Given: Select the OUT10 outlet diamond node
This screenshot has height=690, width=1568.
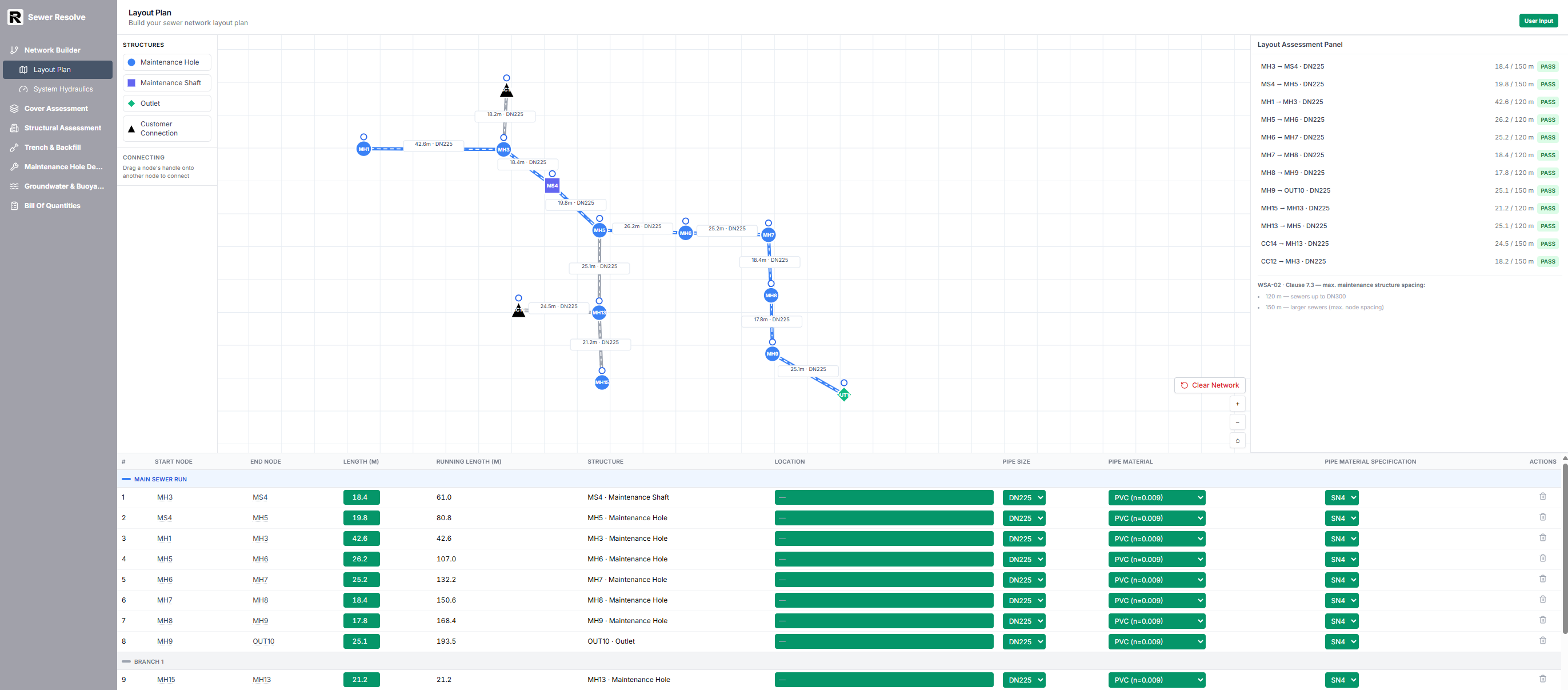Looking at the screenshot, I should pyautogui.click(x=843, y=394).
